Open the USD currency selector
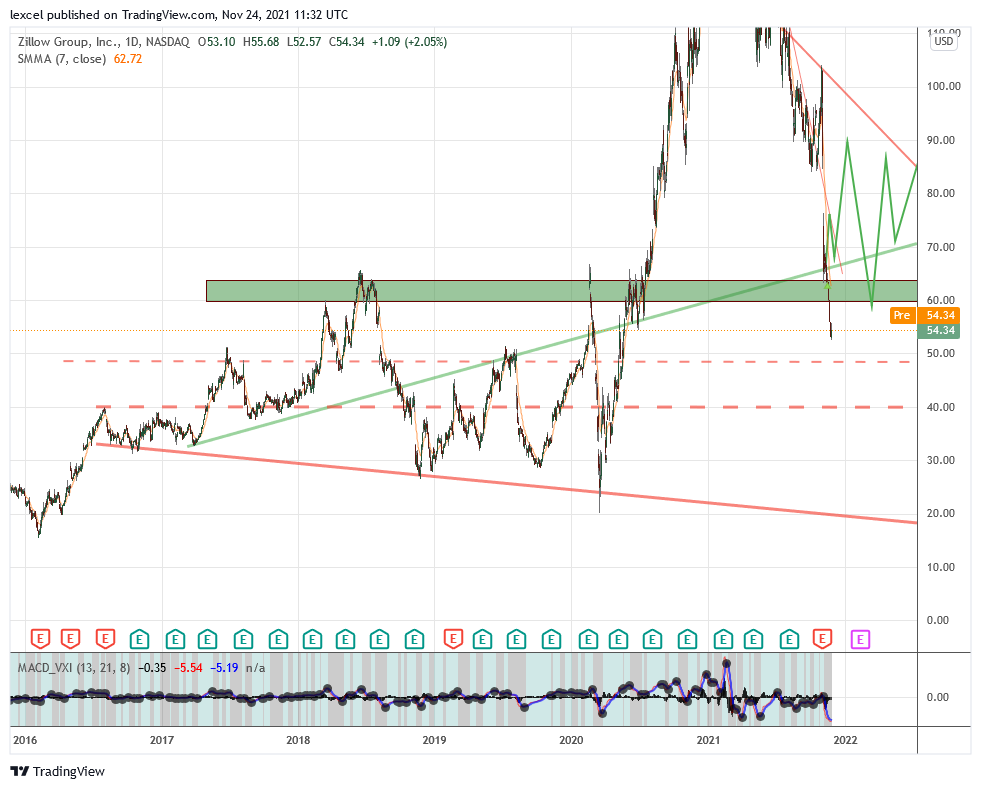 coord(943,42)
